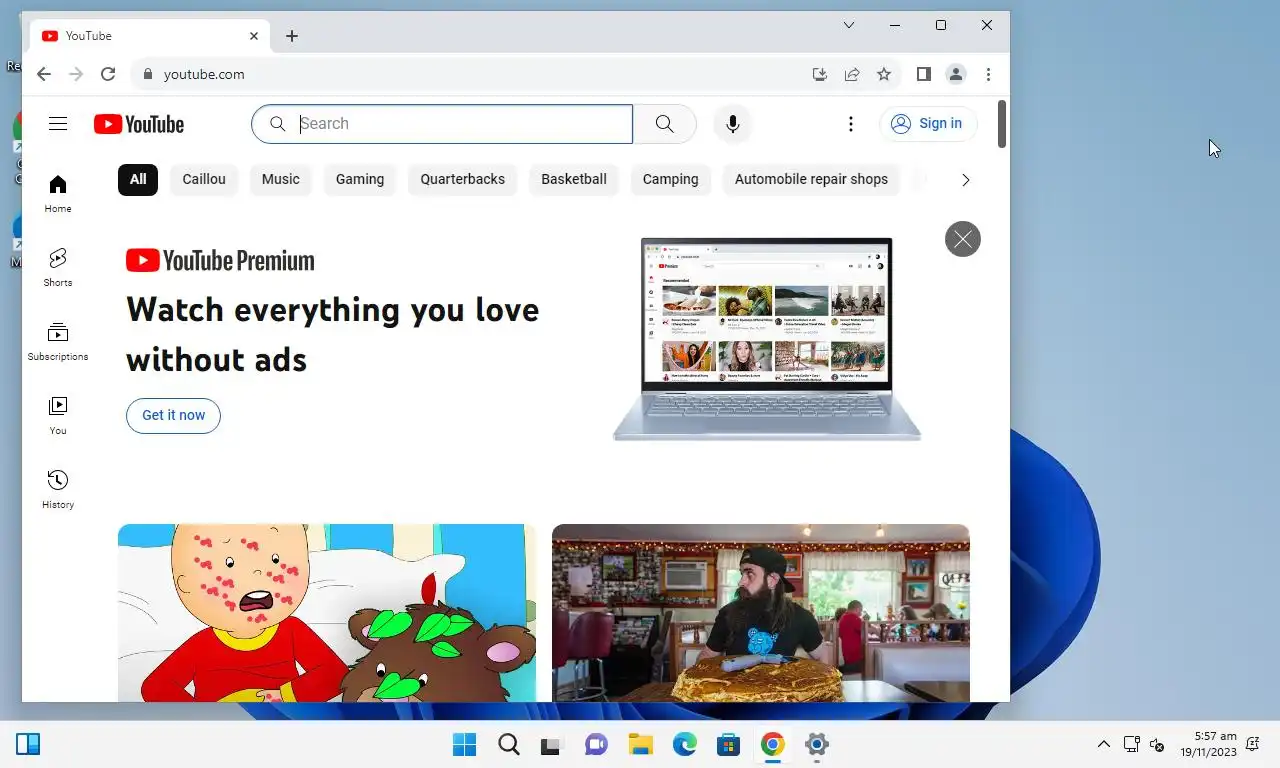1280x768 pixels.
Task: Open Widgets panel on taskbar
Action: (x=28, y=744)
